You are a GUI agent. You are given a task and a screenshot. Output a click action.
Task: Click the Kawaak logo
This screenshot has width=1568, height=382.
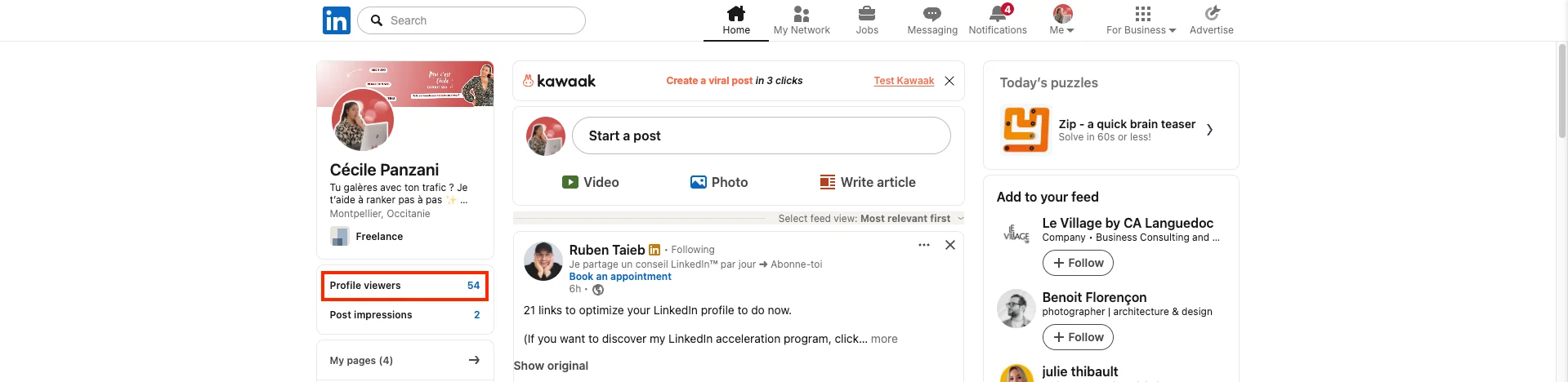559,81
